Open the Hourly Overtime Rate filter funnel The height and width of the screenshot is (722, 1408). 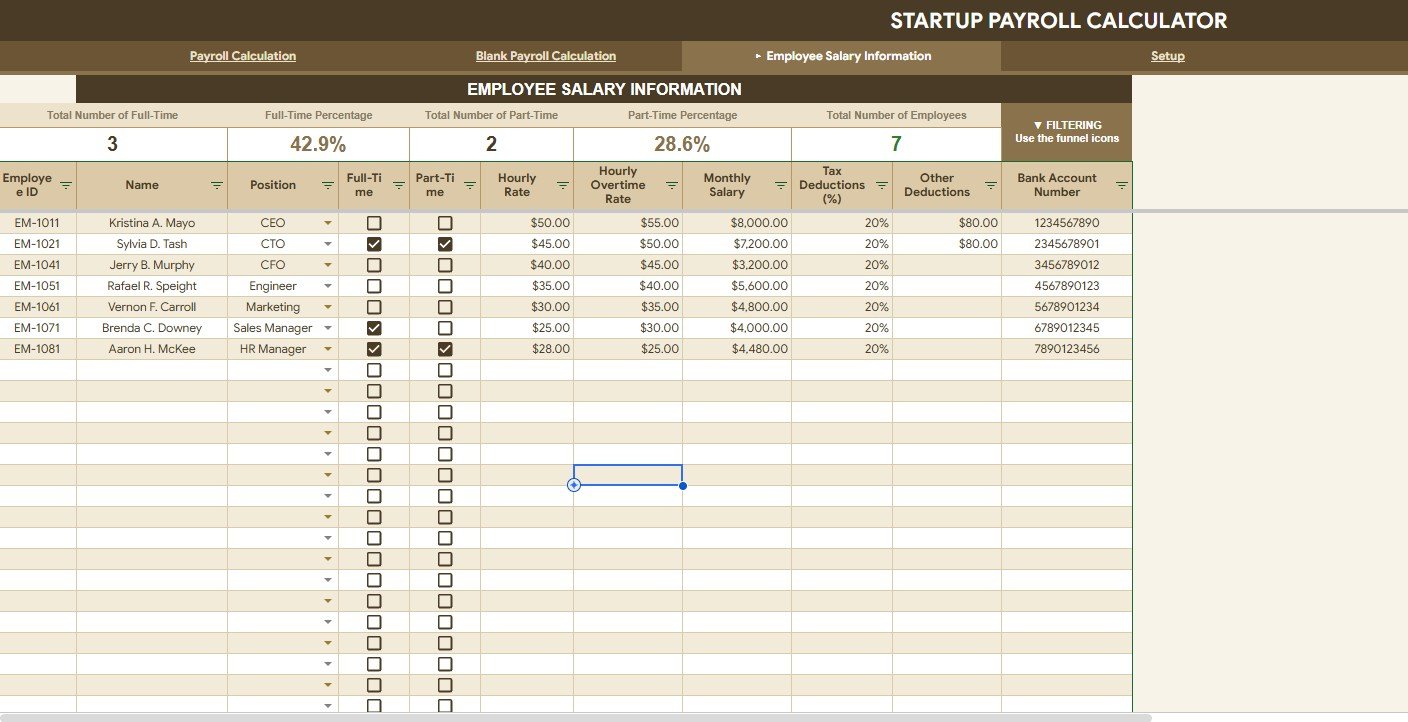[x=672, y=186]
